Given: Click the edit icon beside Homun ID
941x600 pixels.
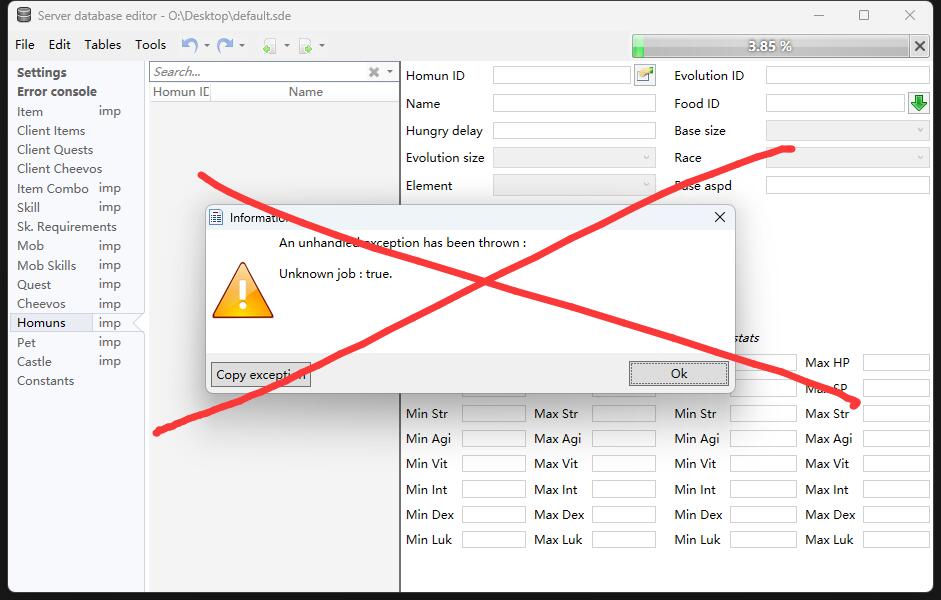Looking at the screenshot, I should 645,75.
